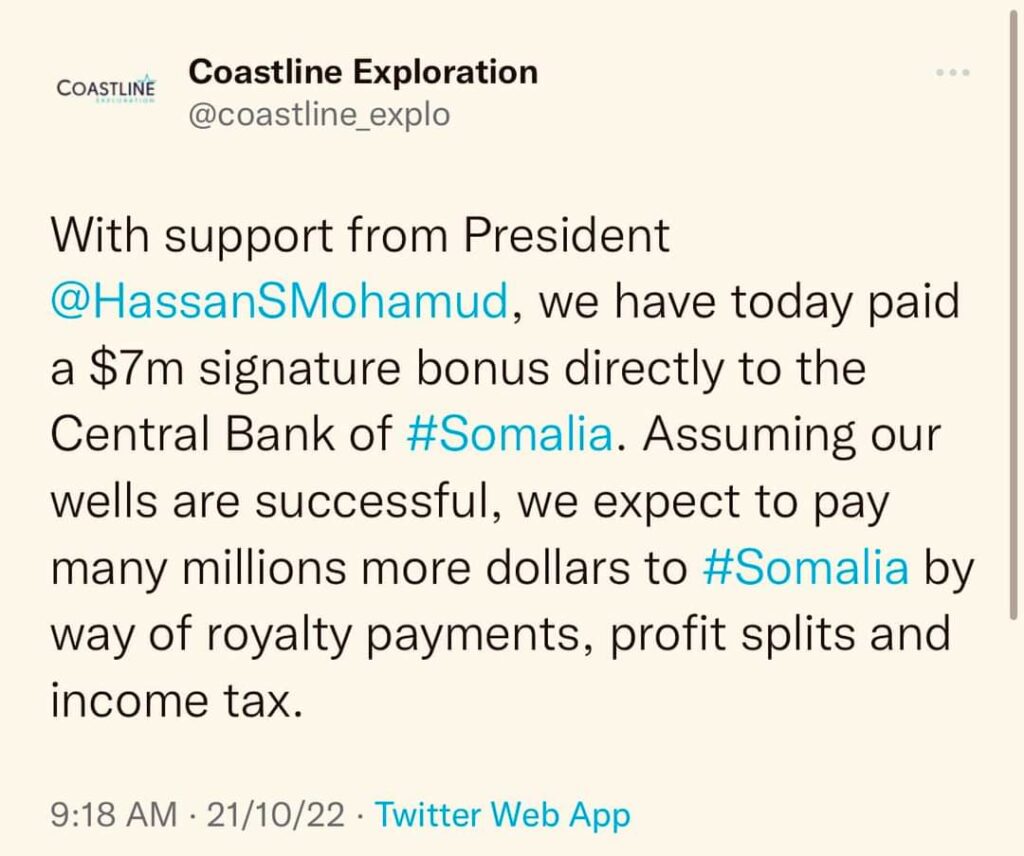Viewport: 1024px width, 856px height.
Task: Click the Coastline logo profile avatar
Action: pos(106,89)
